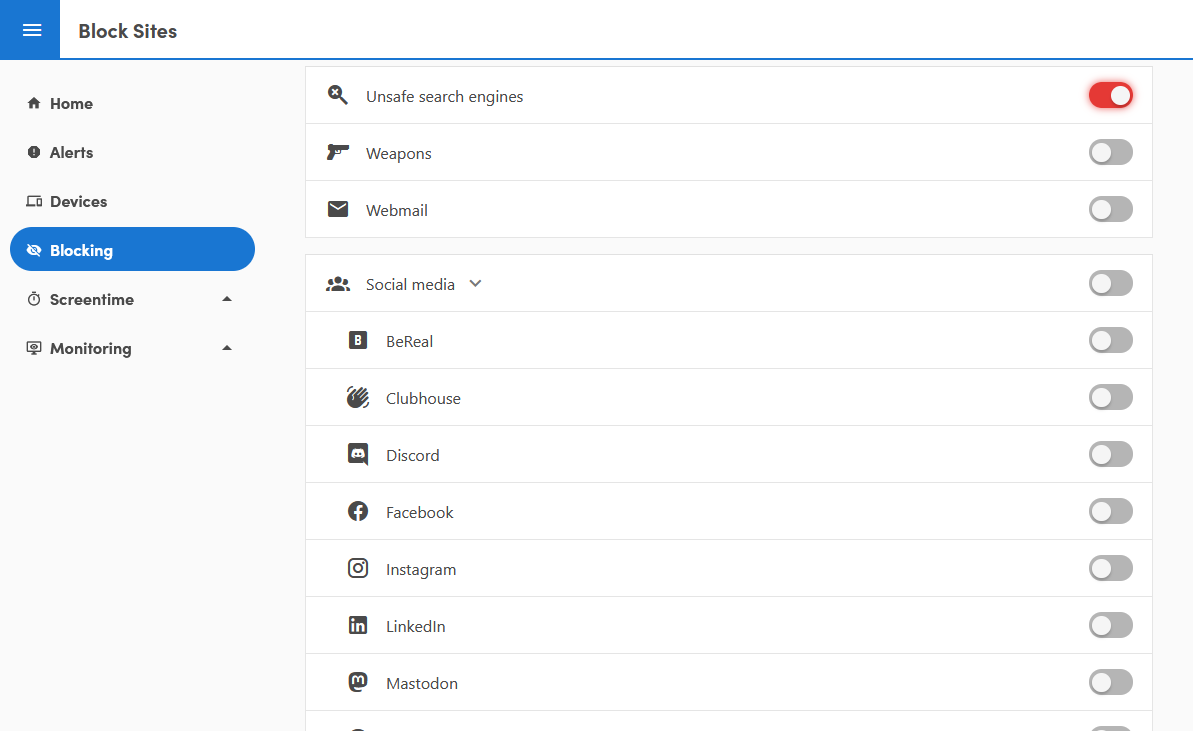
Task: Click the Monitoring screen icon
Action: [33, 348]
